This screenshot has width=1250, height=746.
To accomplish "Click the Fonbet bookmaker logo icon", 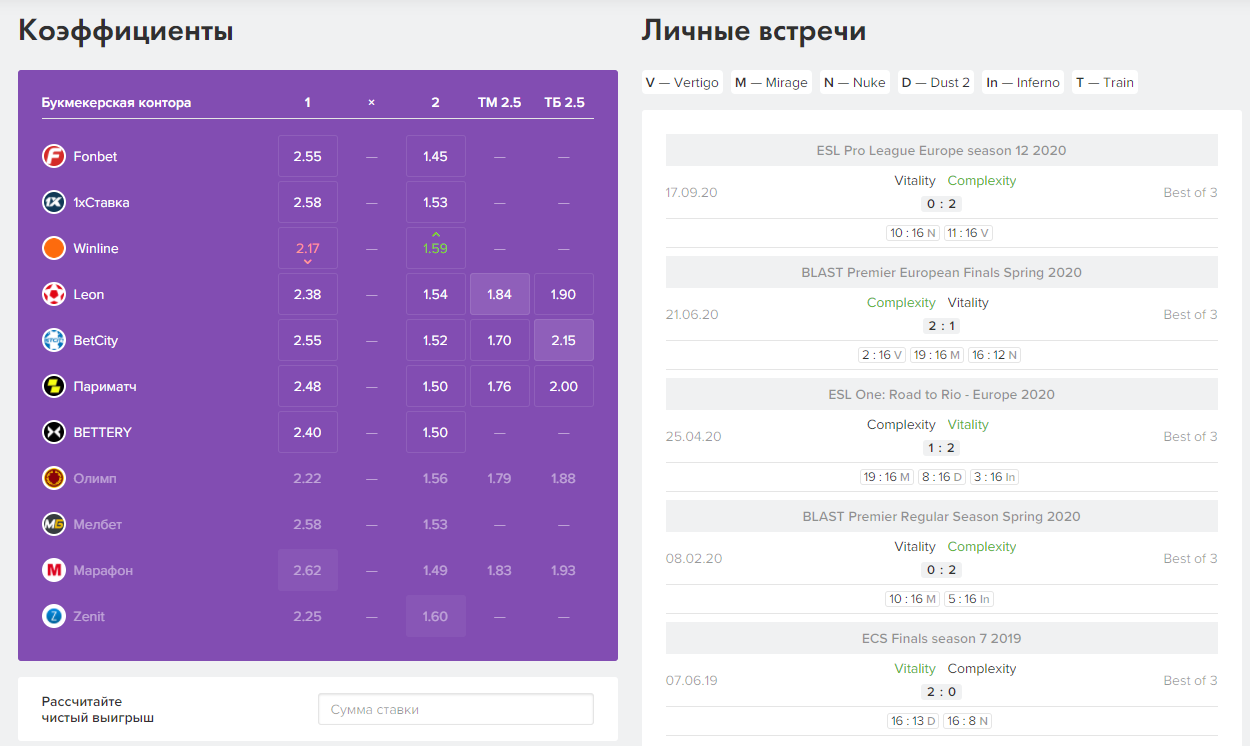I will (54, 157).
